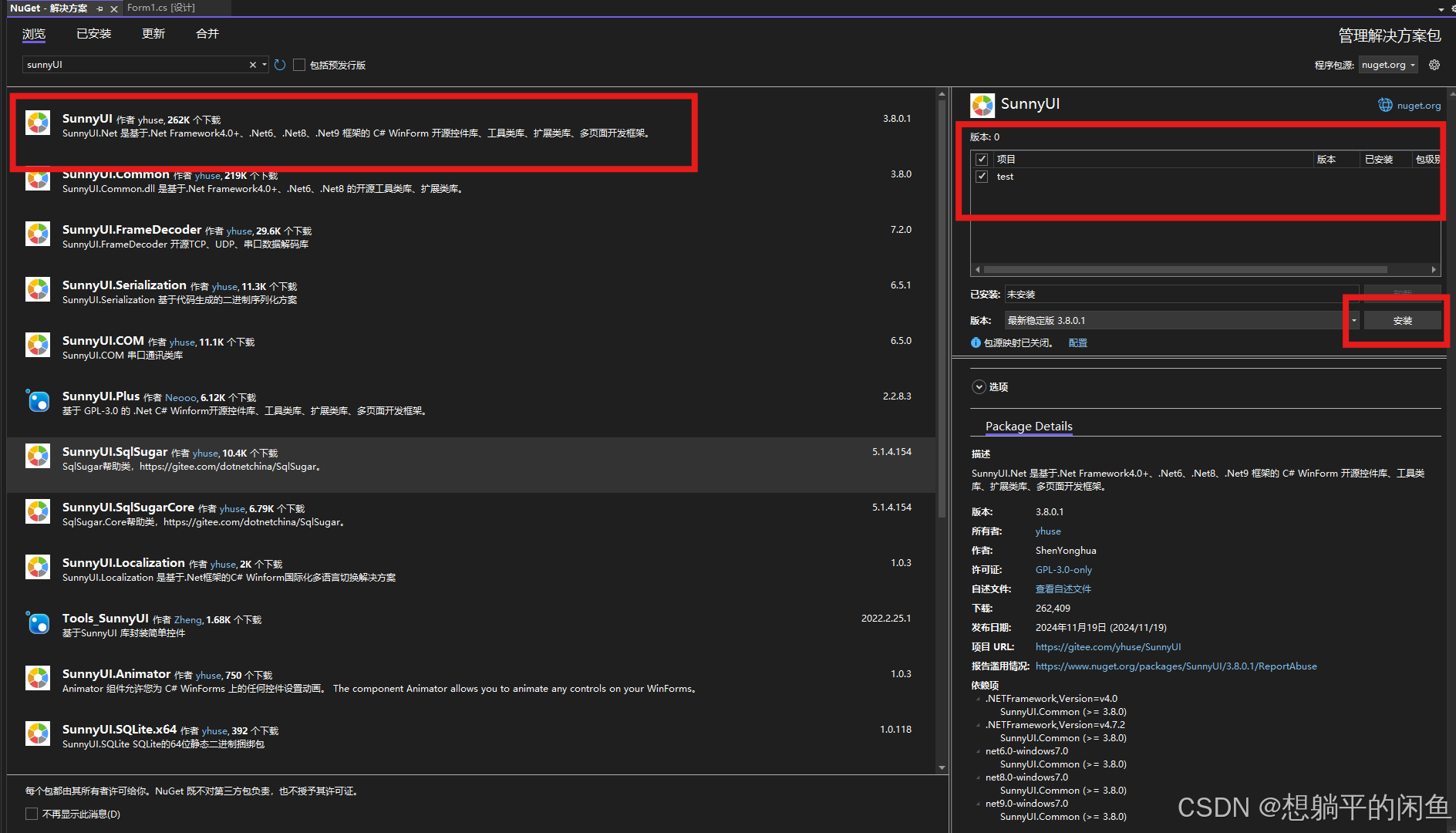The image size is (1456, 833).
Task: Switch to the Browse tab
Action: 34,34
